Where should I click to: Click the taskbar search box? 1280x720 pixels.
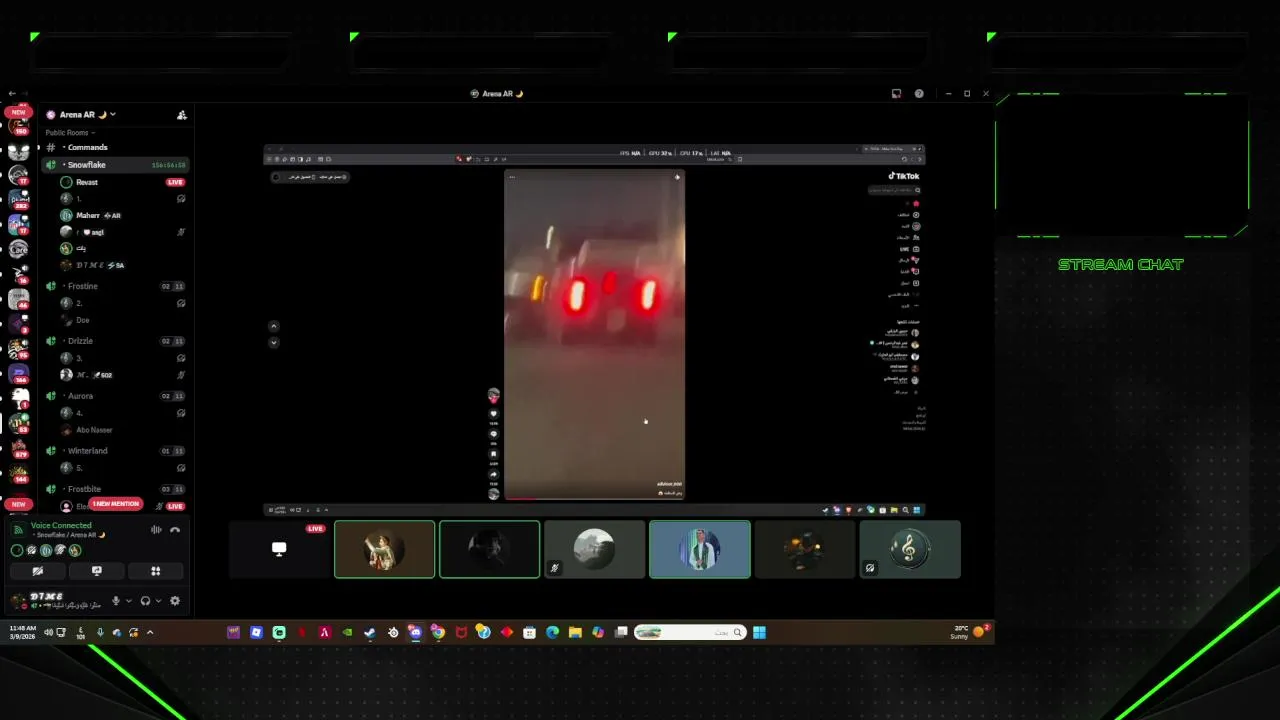690,632
